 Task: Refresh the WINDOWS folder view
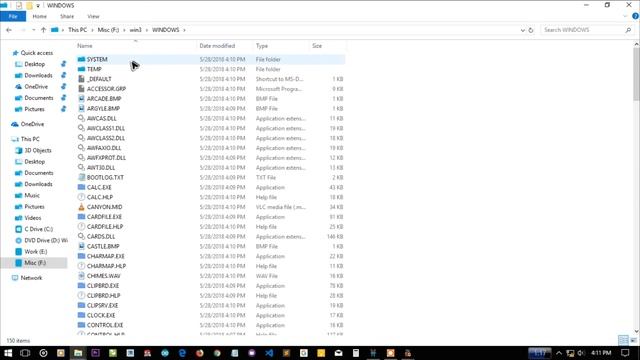tap(531, 30)
